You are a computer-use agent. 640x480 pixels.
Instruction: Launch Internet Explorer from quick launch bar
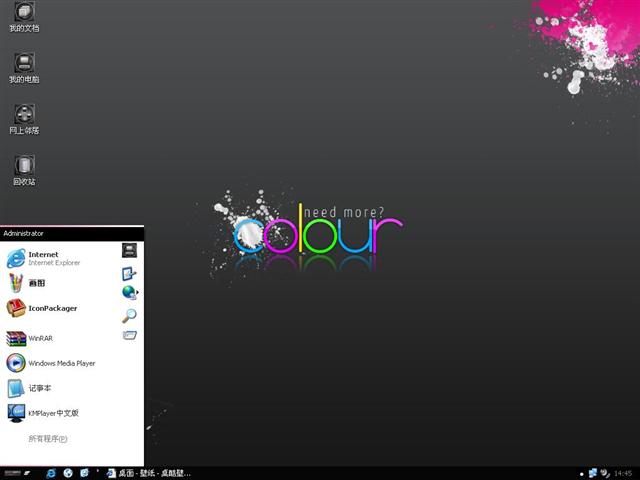point(51,473)
